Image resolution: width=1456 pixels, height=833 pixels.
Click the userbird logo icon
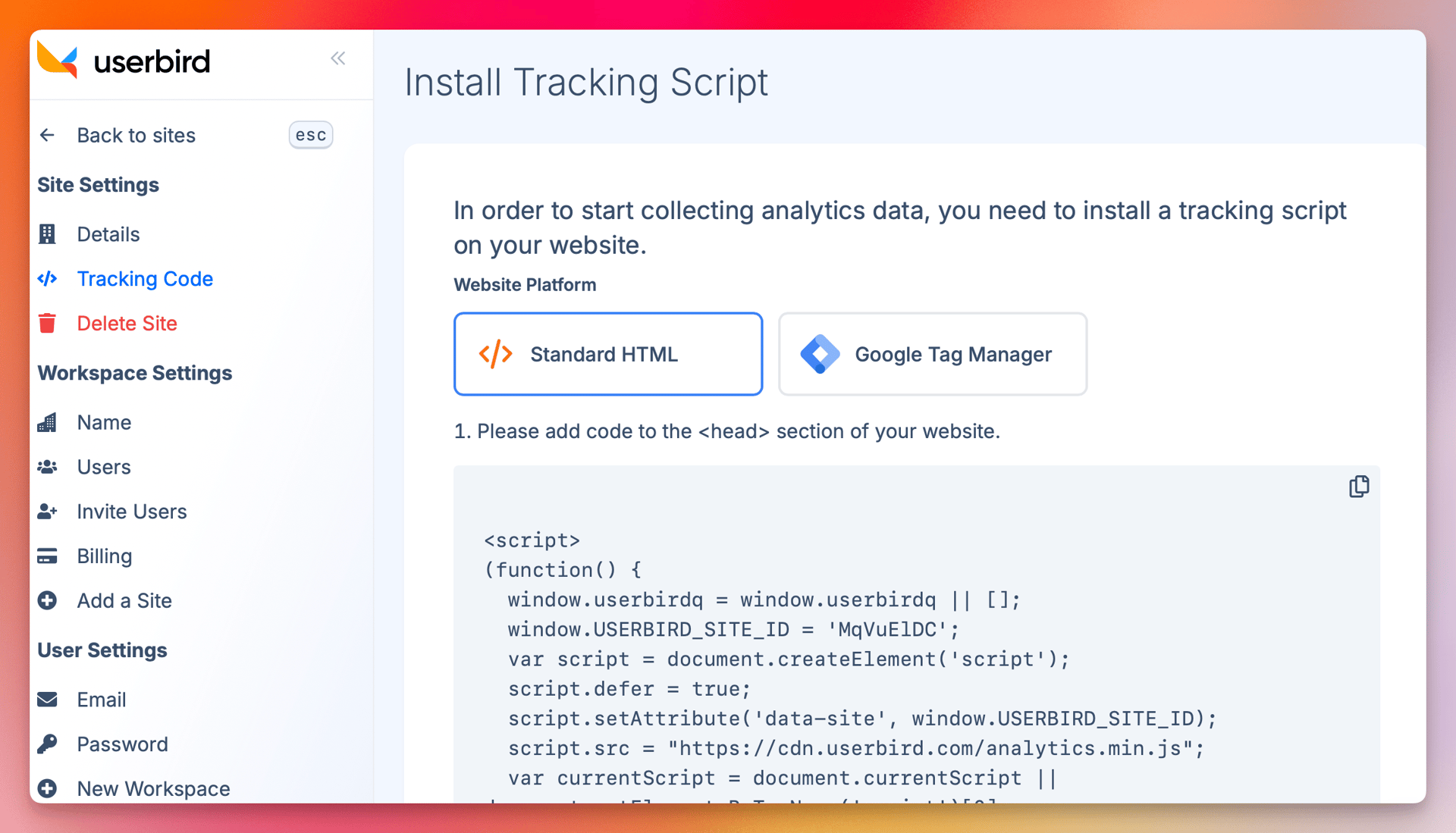pos(57,61)
